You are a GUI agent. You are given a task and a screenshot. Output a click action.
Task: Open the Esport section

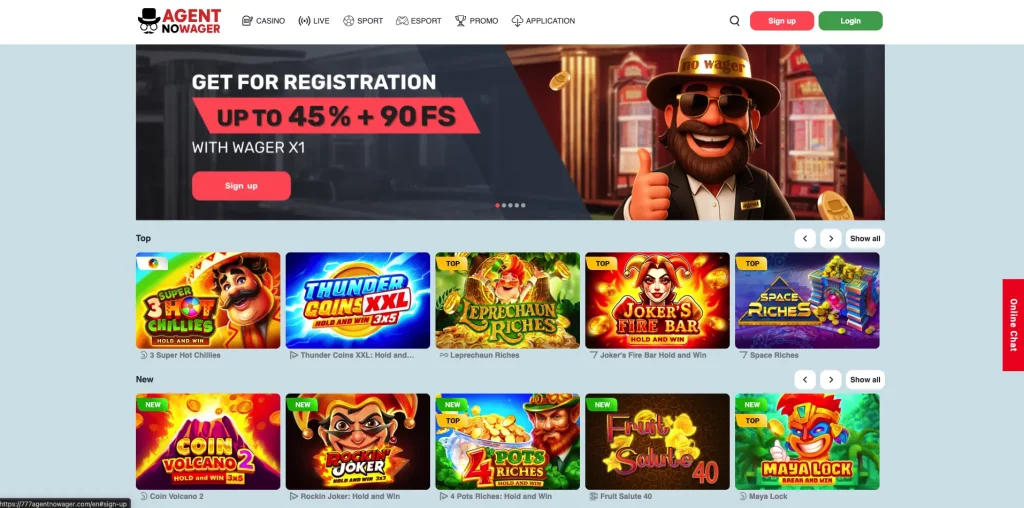click(x=419, y=21)
